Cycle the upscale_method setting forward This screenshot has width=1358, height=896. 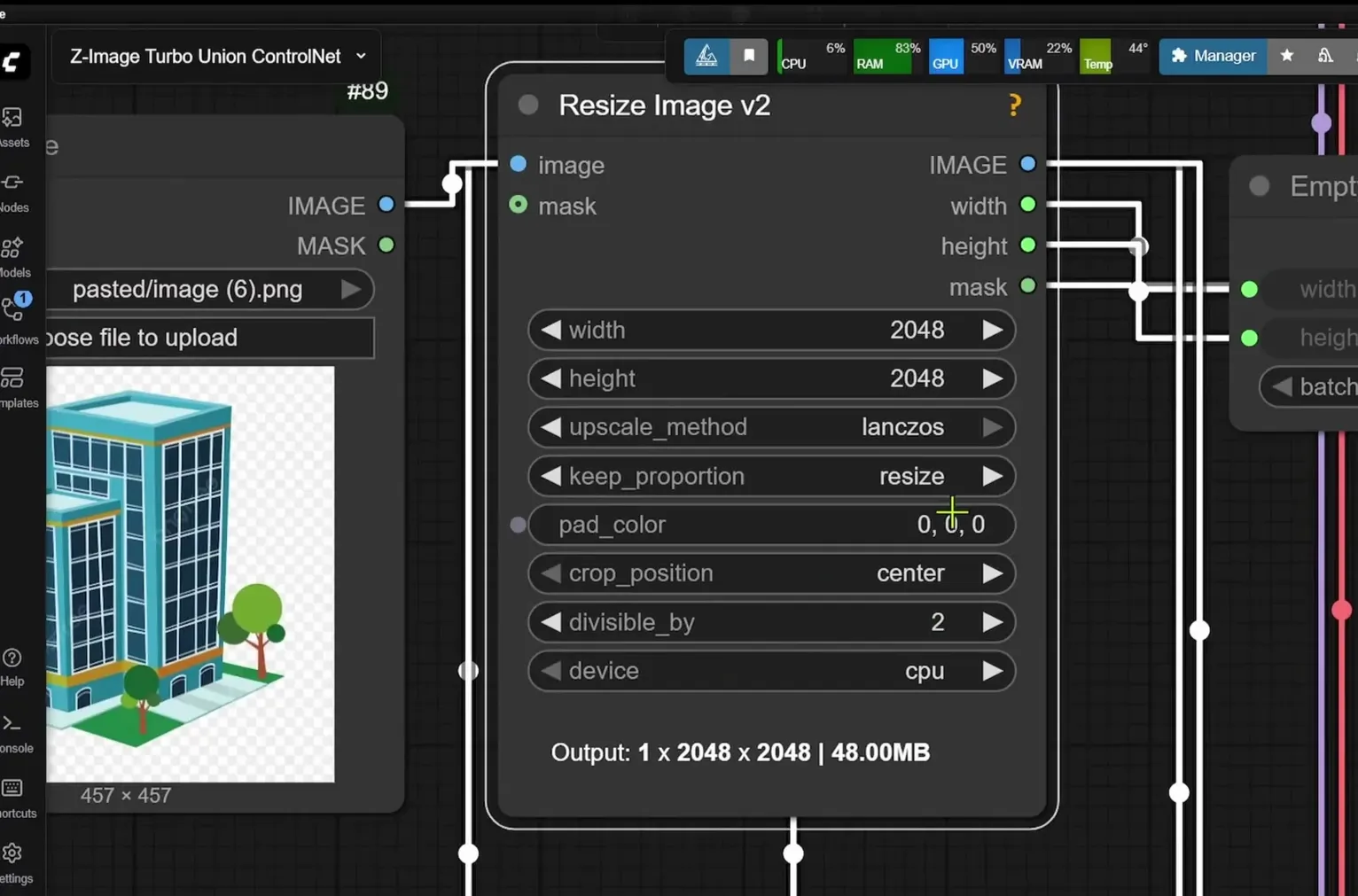[993, 427]
